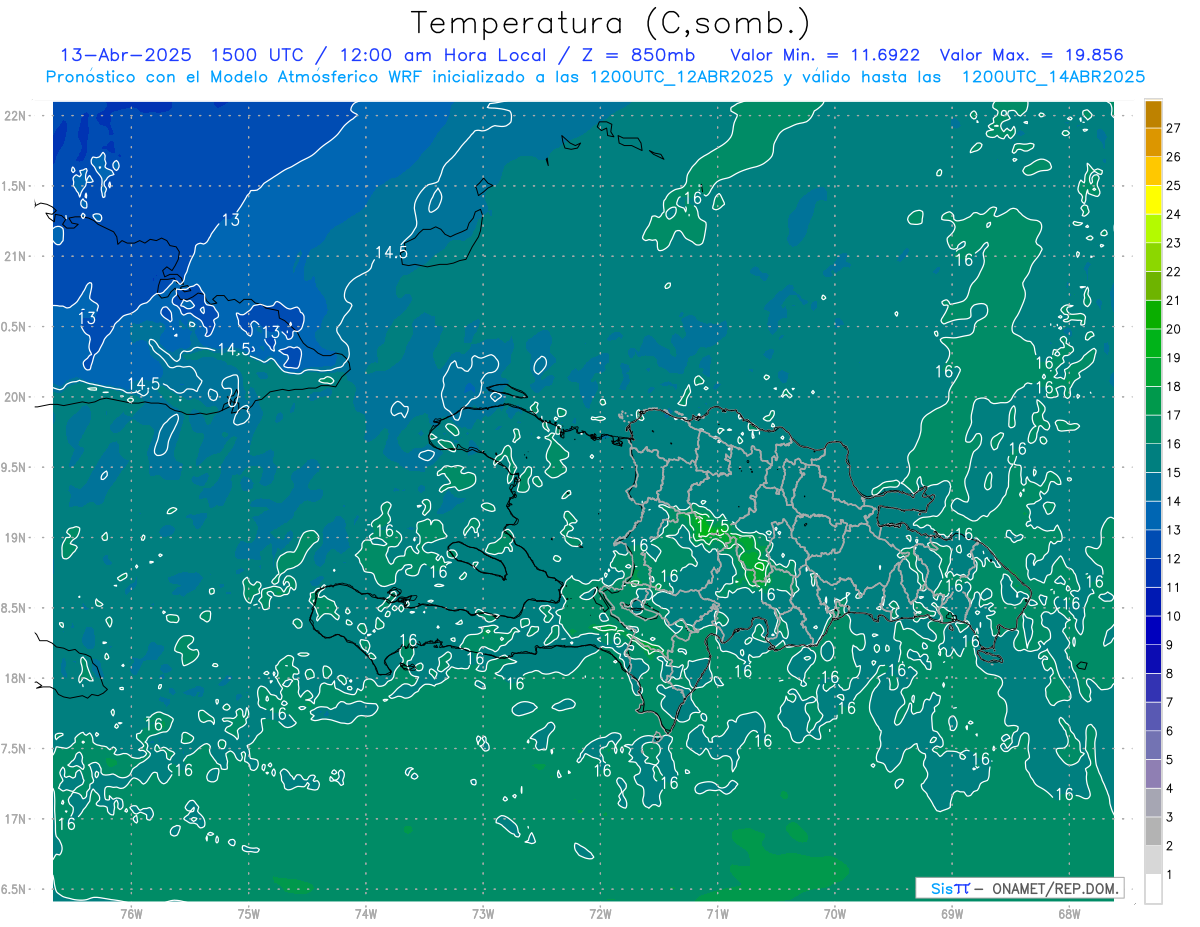The height and width of the screenshot is (927, 1200).
Task: Click the 'ONAMET/REP.DOM.' credit label
Action: [x=1054, y=888]
